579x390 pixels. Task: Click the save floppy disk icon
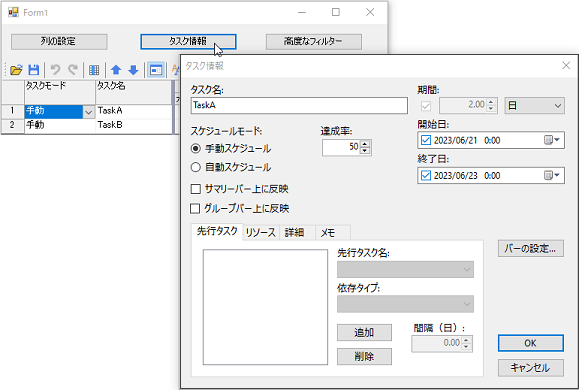pos(34,70)
